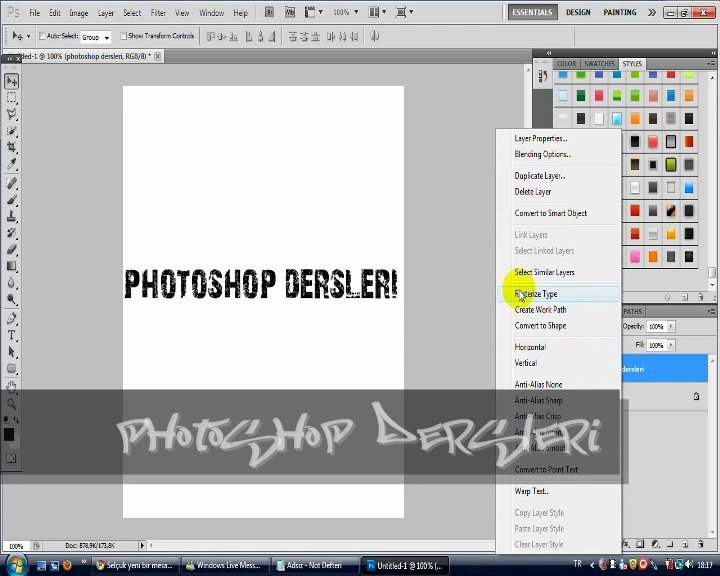The image size is (720, 576).
Task: Click the Fill value field
Action: point(656,345)
